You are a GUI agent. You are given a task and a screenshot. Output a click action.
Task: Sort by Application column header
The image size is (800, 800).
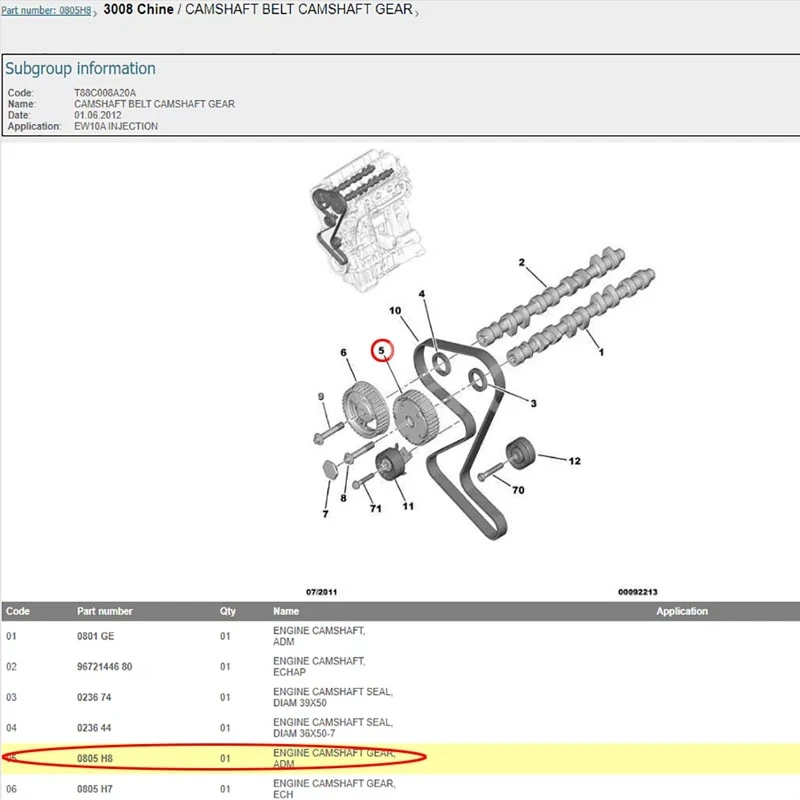tap(682, 611)
